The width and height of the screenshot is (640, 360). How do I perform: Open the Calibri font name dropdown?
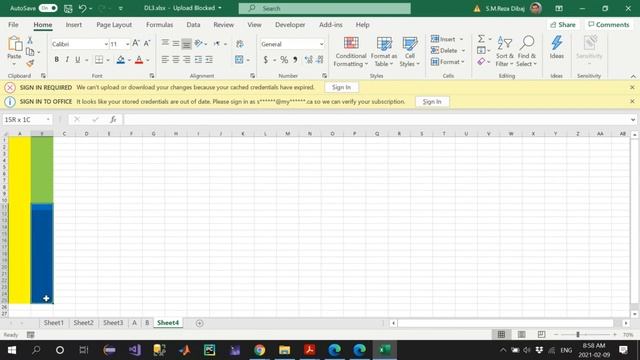[106, 44]
